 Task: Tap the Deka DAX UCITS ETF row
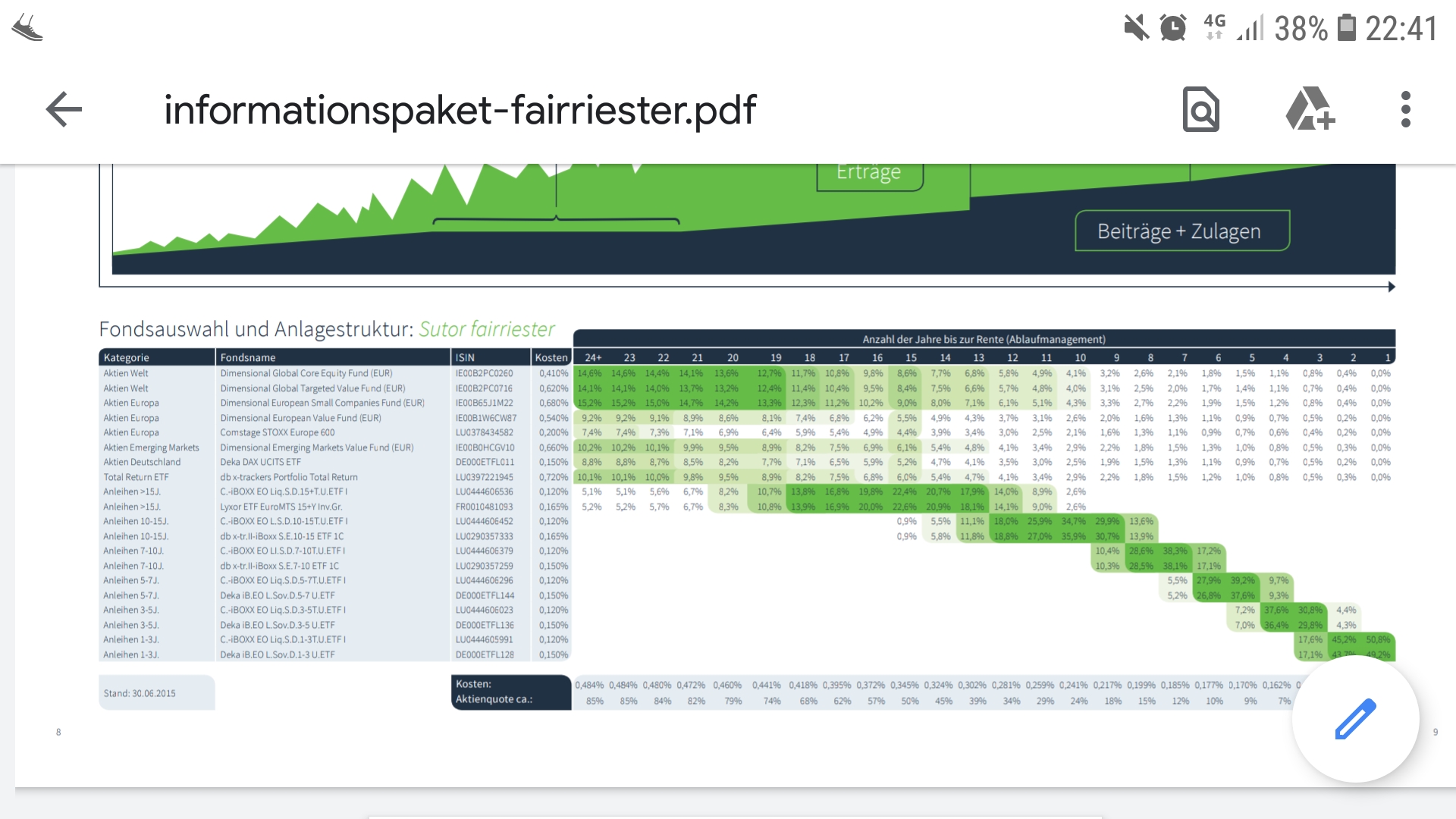pyautogui.click(x=260, y=462)
